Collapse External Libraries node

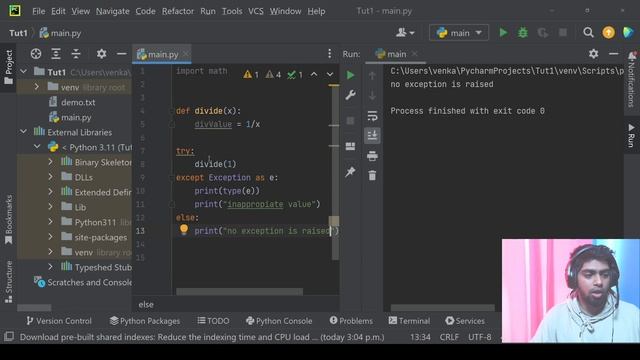click(24, 132)
